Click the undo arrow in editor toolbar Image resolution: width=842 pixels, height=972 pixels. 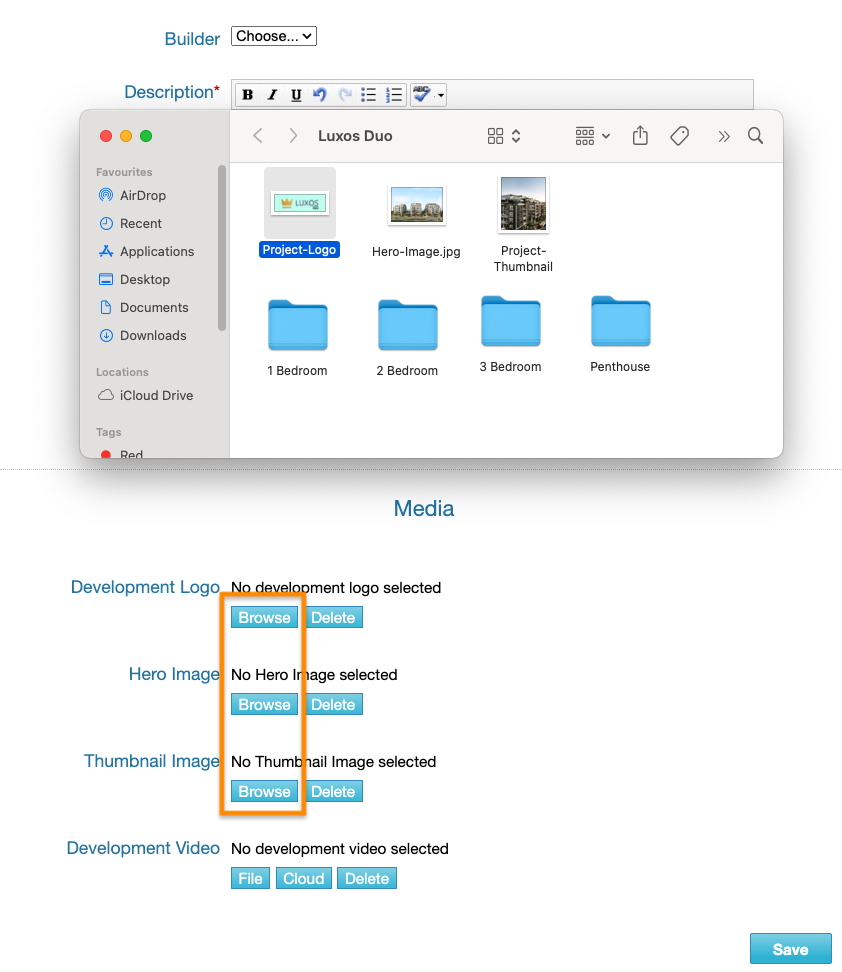coord(320,95)
